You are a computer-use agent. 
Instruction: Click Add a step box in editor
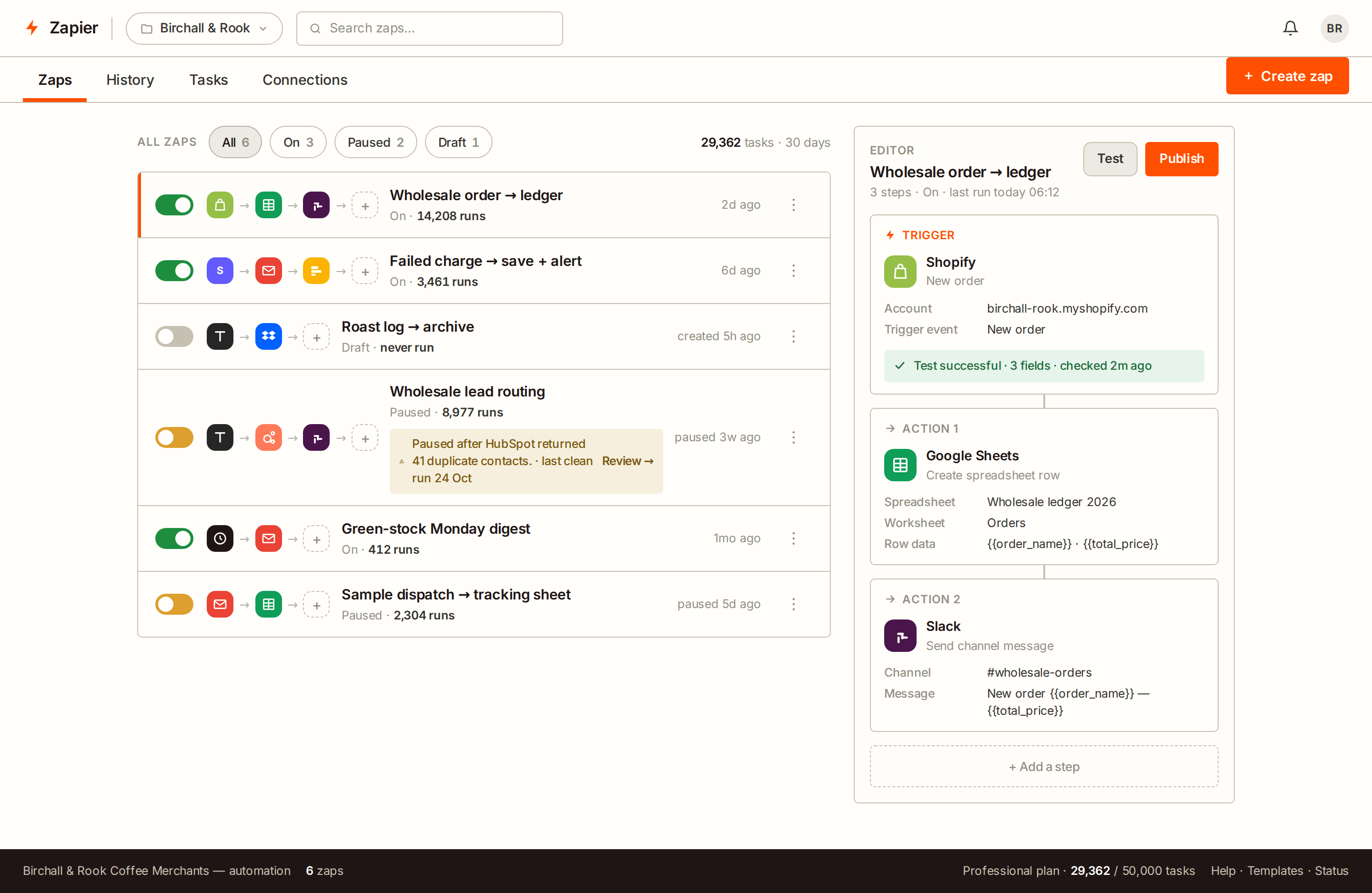(1044, 766)
